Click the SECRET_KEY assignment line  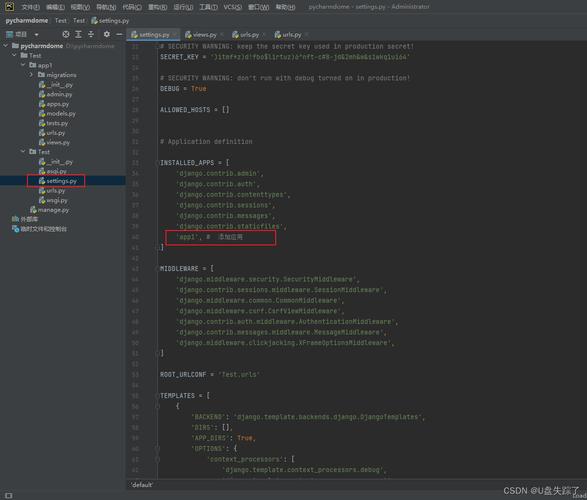[285, 57]
